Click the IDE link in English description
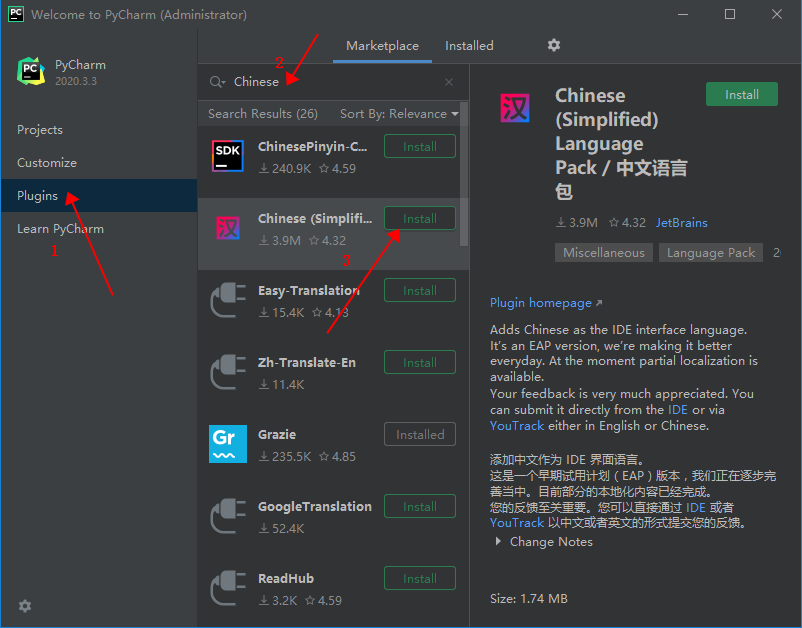The width and height of the screenshot is (802, 628). pos(678,410)
